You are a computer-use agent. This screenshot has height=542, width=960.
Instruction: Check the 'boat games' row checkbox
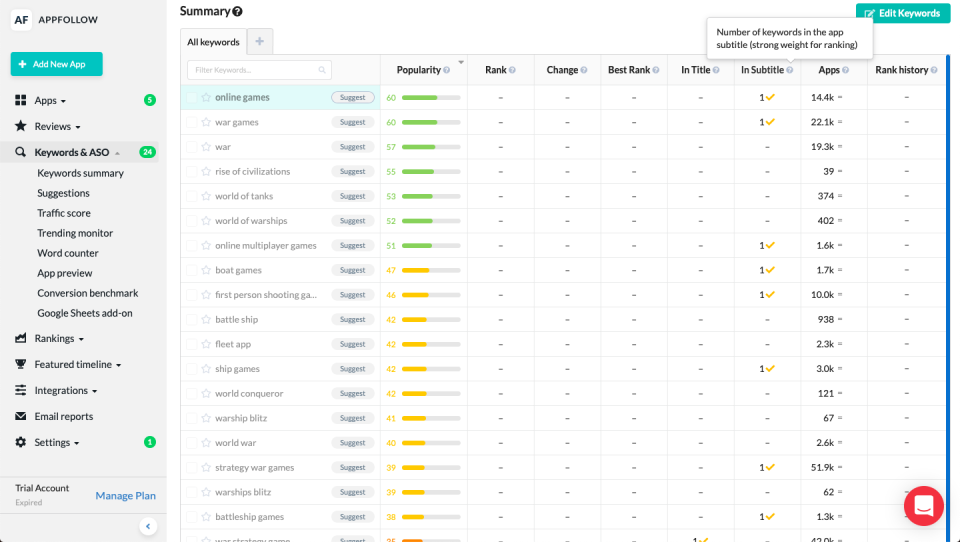click(191, 270)
